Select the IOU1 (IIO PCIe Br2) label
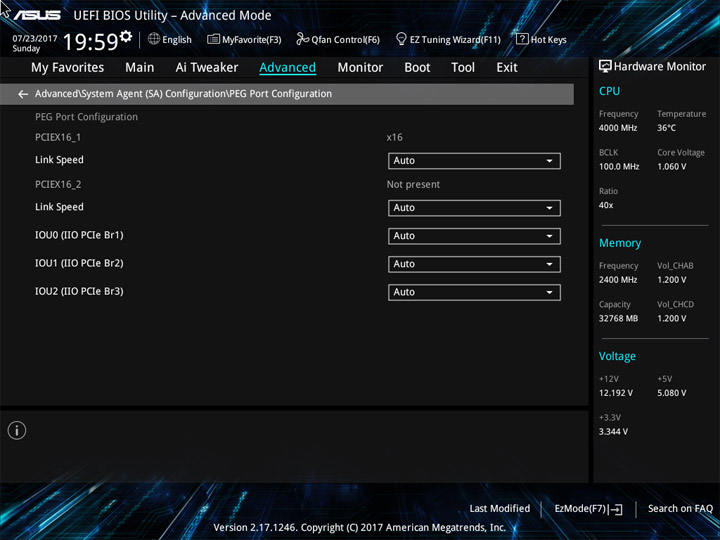The height and width of the screenshot is (540, 720). click(79, 263)
